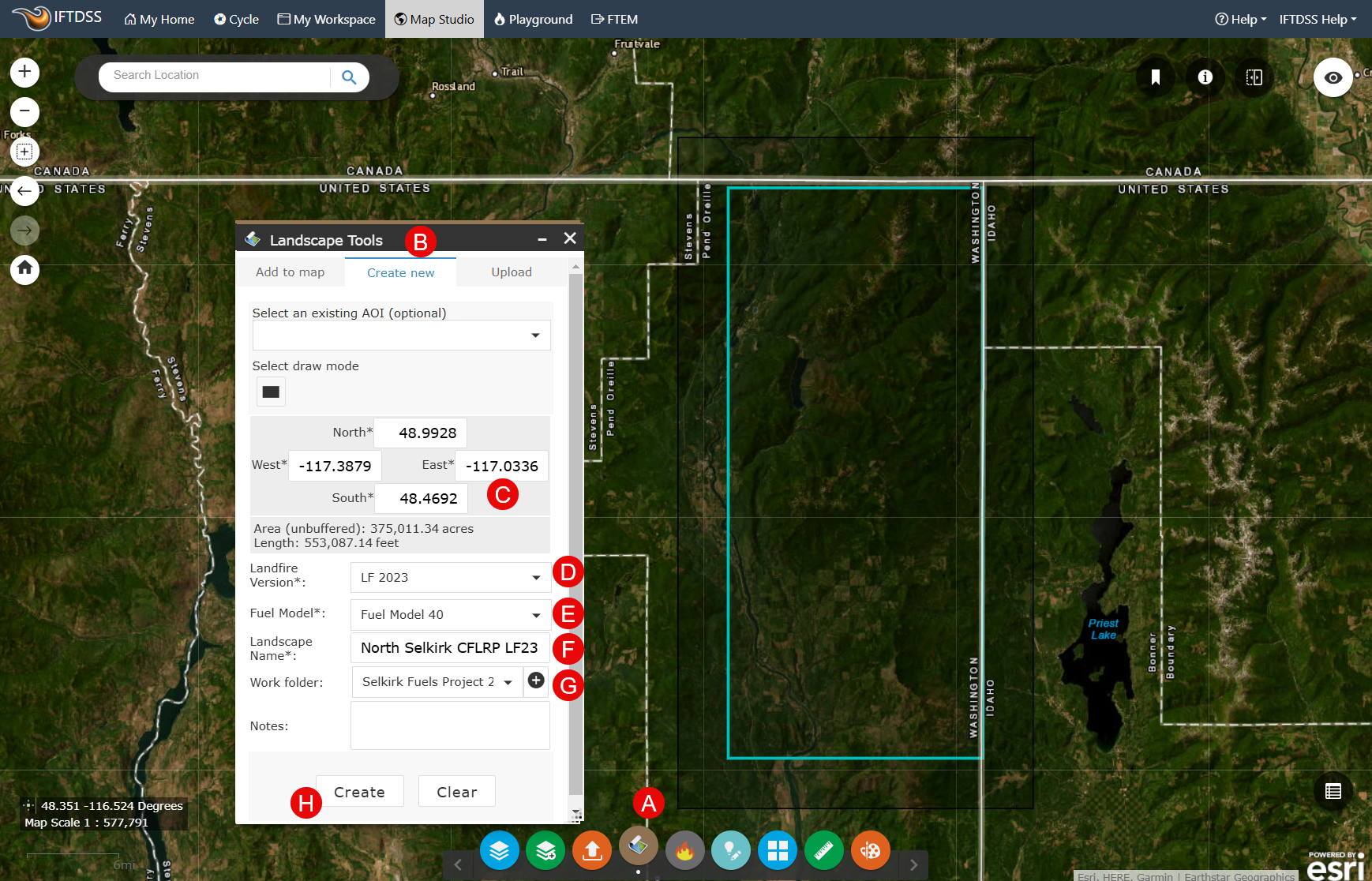This screenshot has height=881, width=1372.
Task: Click the Create landscape button
Action: (x=359, y=791)
